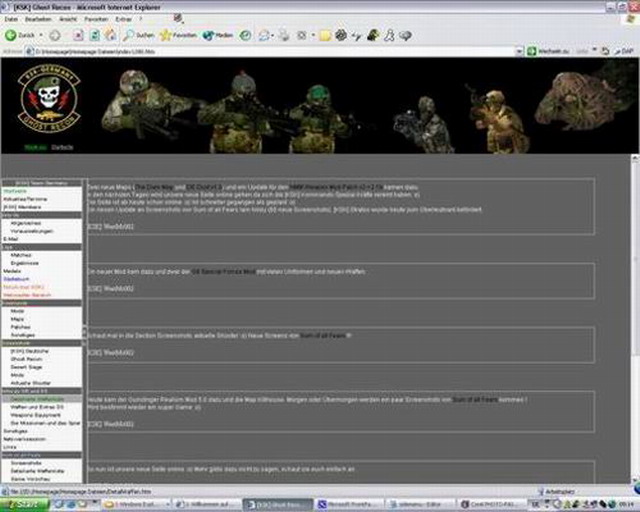Open the Datei menu
640x512 pixels.
12,19
